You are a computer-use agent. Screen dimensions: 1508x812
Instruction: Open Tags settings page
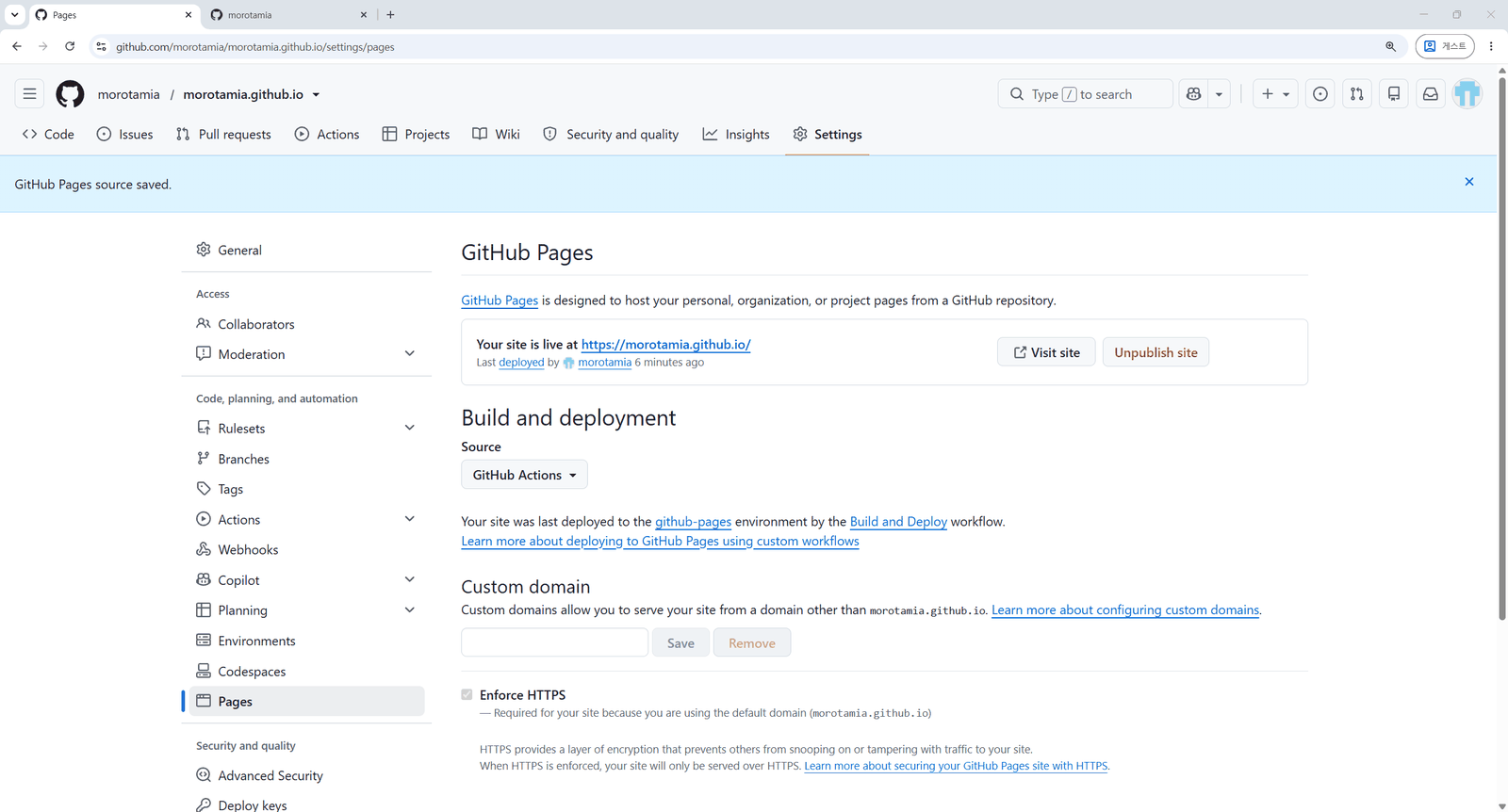306,489
